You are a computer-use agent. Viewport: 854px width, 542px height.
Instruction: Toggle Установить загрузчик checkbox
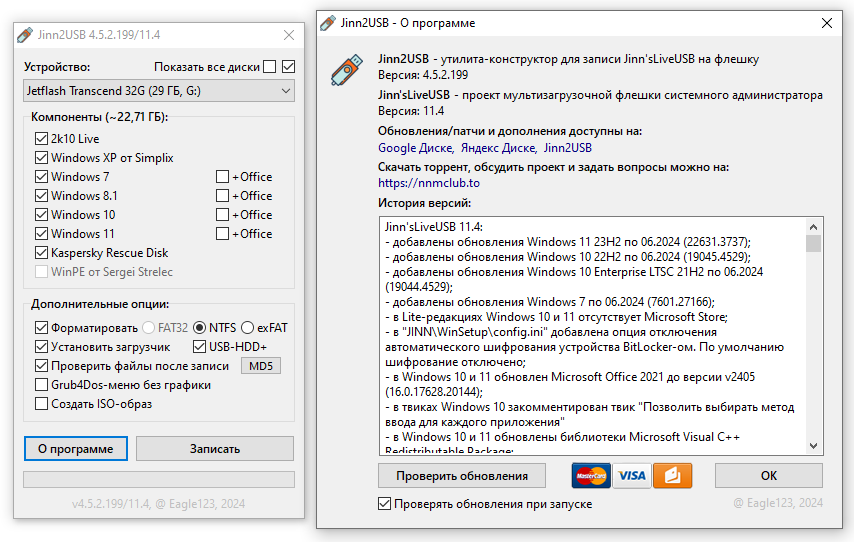click(x=41, y=346)
